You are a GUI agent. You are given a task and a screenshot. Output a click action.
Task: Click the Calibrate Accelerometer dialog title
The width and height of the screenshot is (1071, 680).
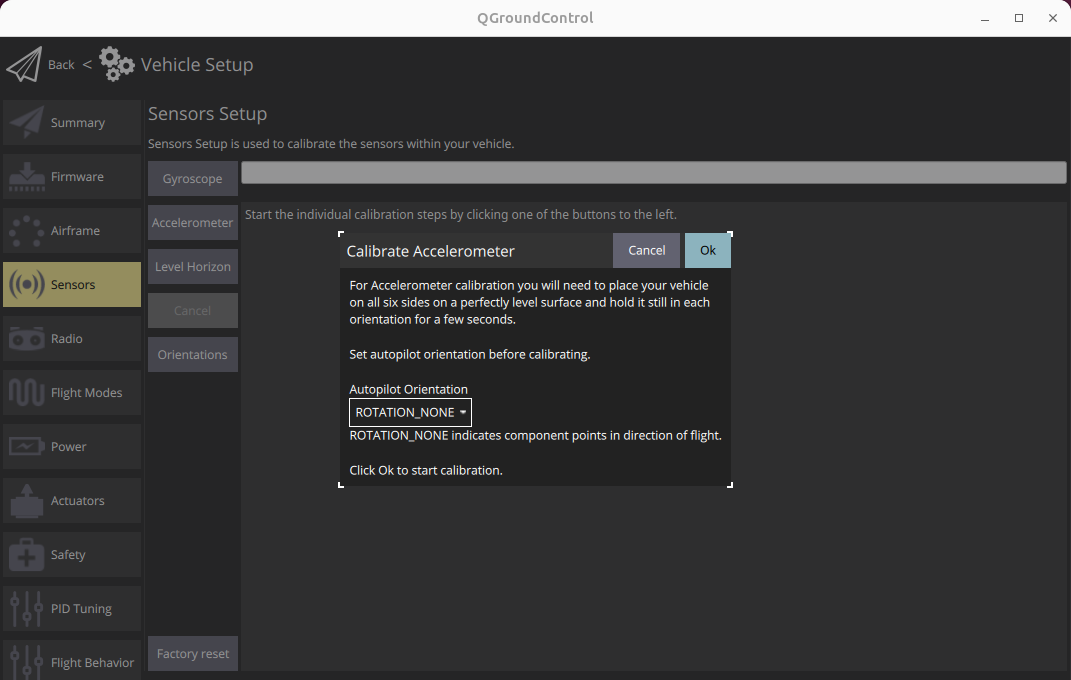coord(430,251)
